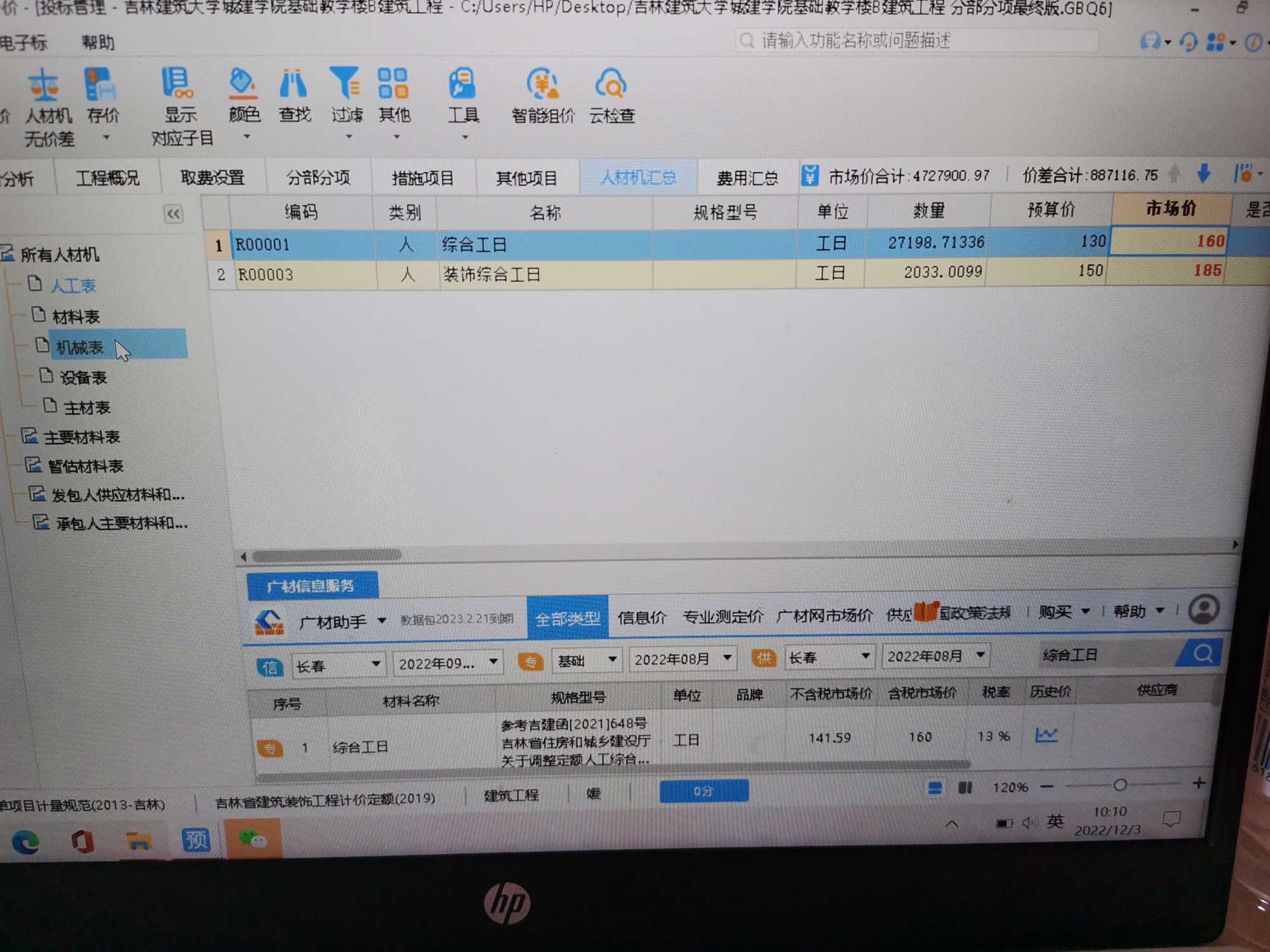
Task: Collapse the left panel with the << button
Action: 173,214
